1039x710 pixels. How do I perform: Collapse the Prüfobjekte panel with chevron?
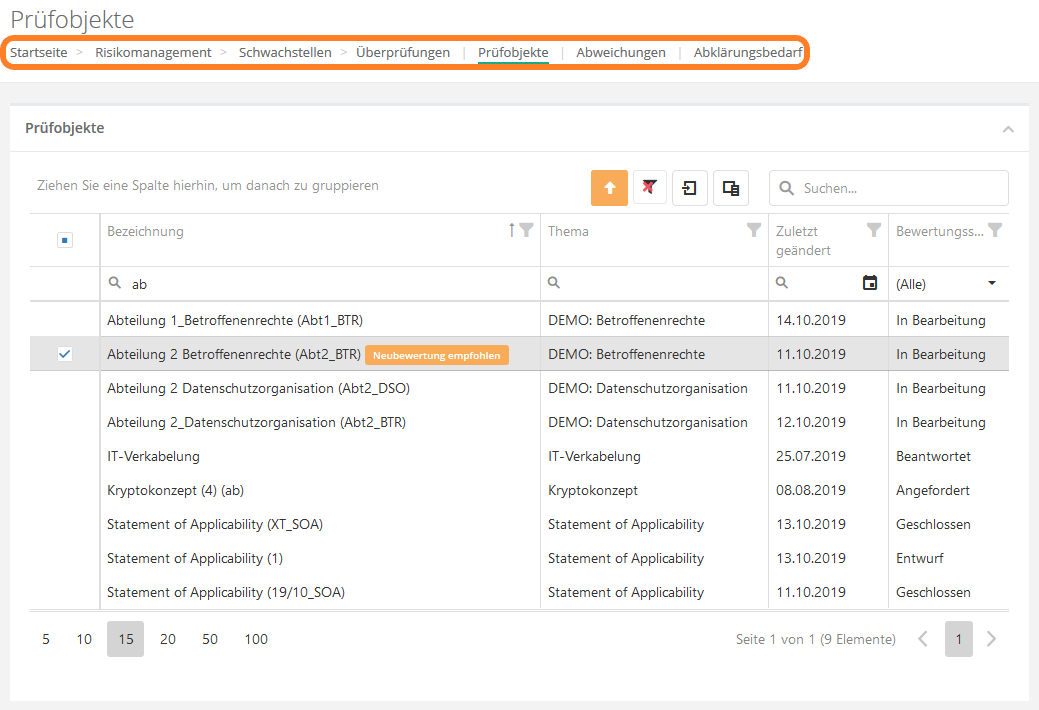[1008, 129]
